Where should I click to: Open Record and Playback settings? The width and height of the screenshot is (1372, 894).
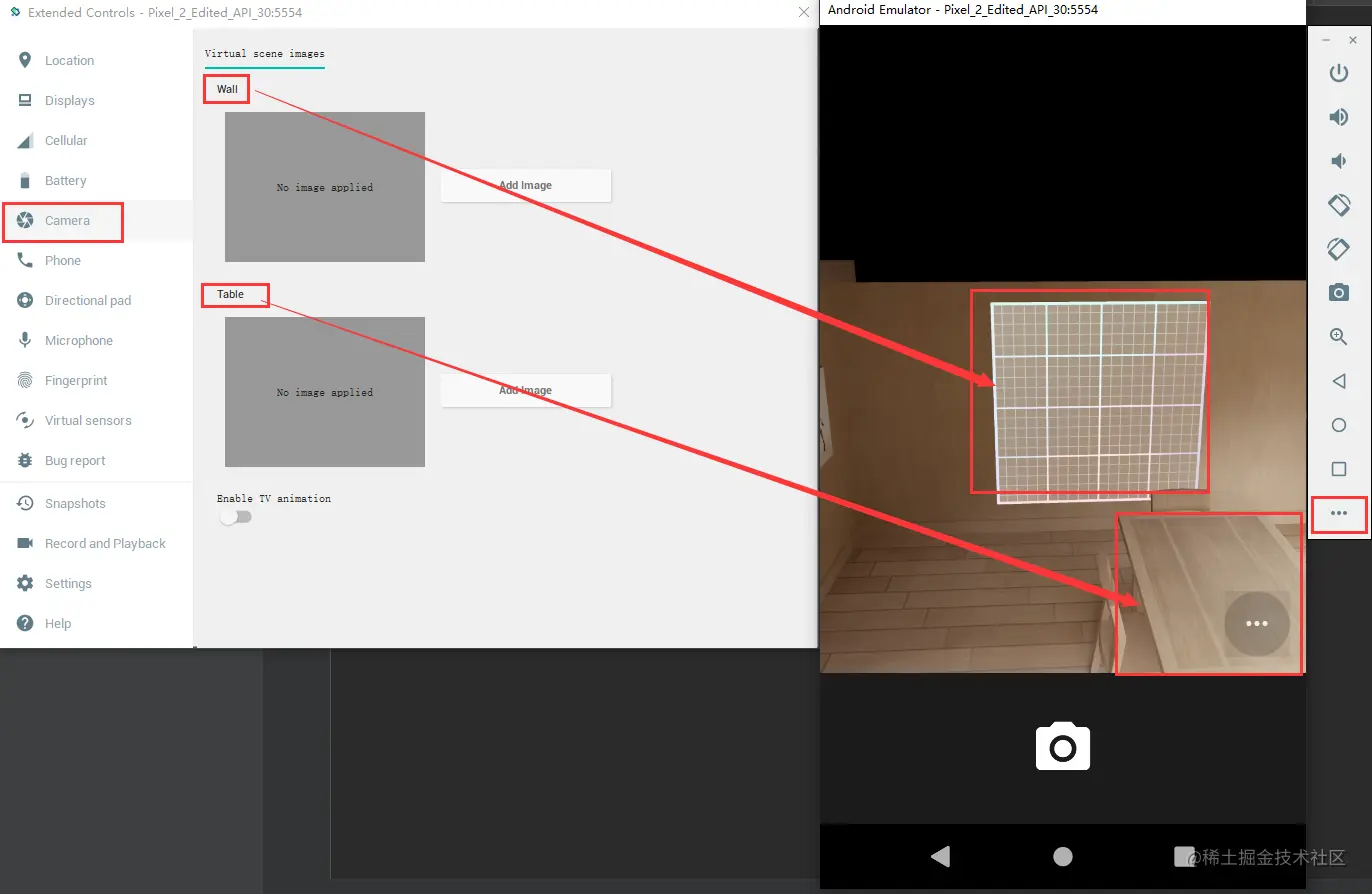104,543
